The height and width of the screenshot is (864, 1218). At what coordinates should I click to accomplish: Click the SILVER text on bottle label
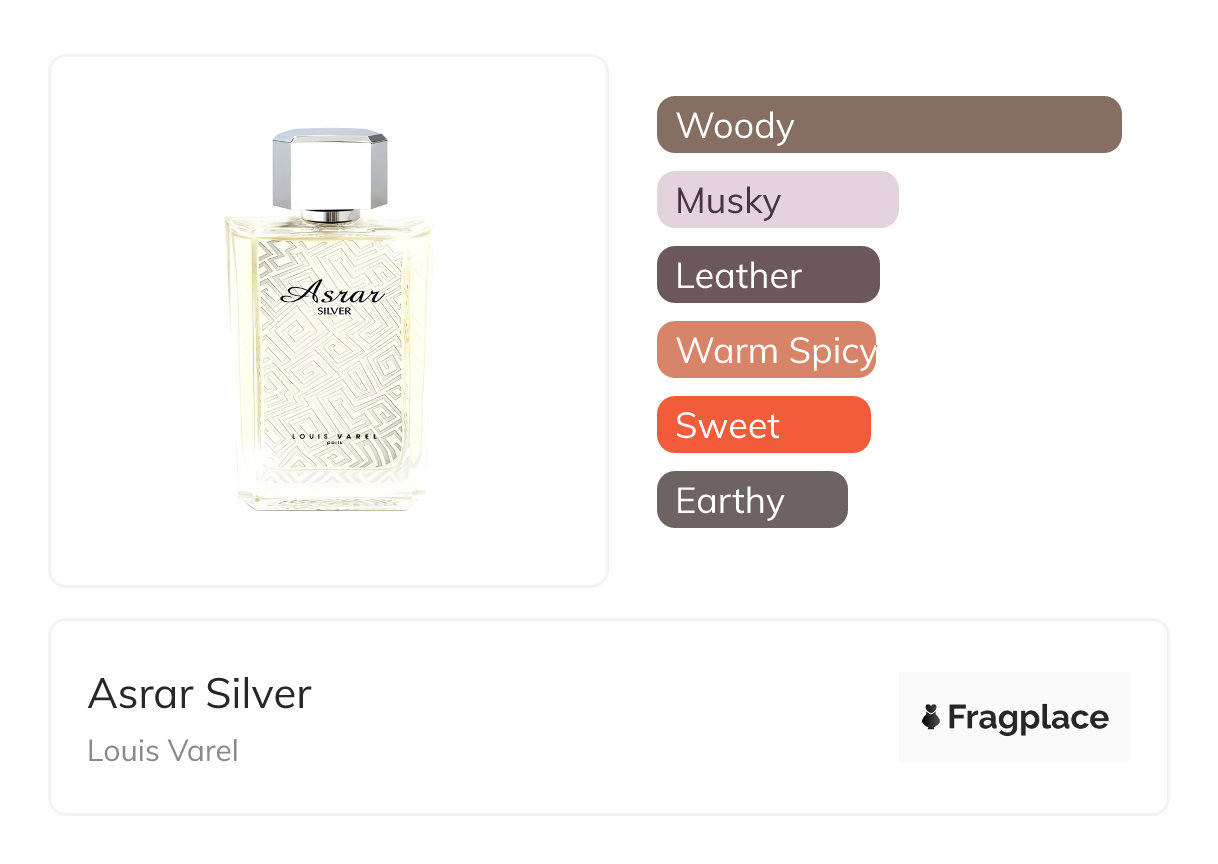coord(332,310)
